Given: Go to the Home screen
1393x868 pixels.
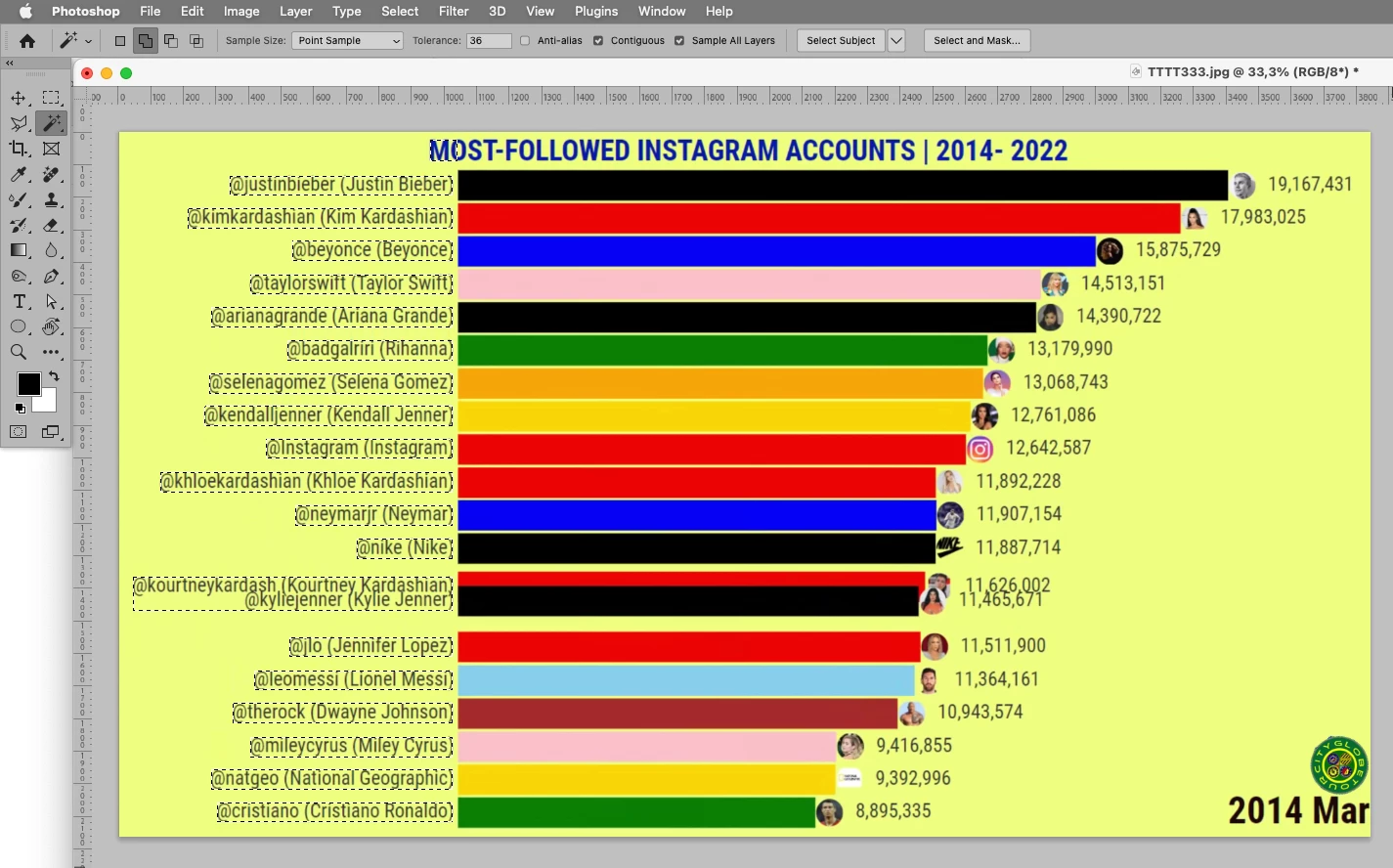Looking at the screenshot, I should [x=27, y=41].
